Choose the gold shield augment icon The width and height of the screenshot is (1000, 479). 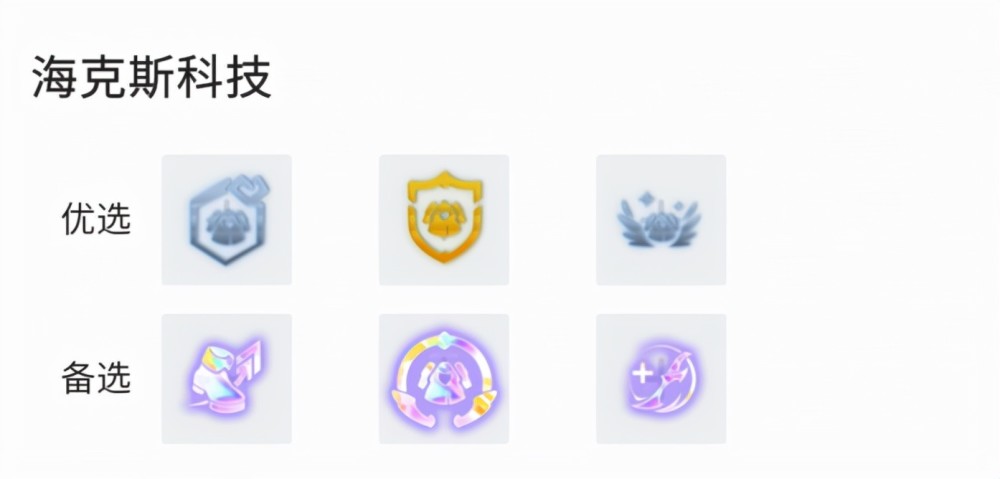[445, 217]
